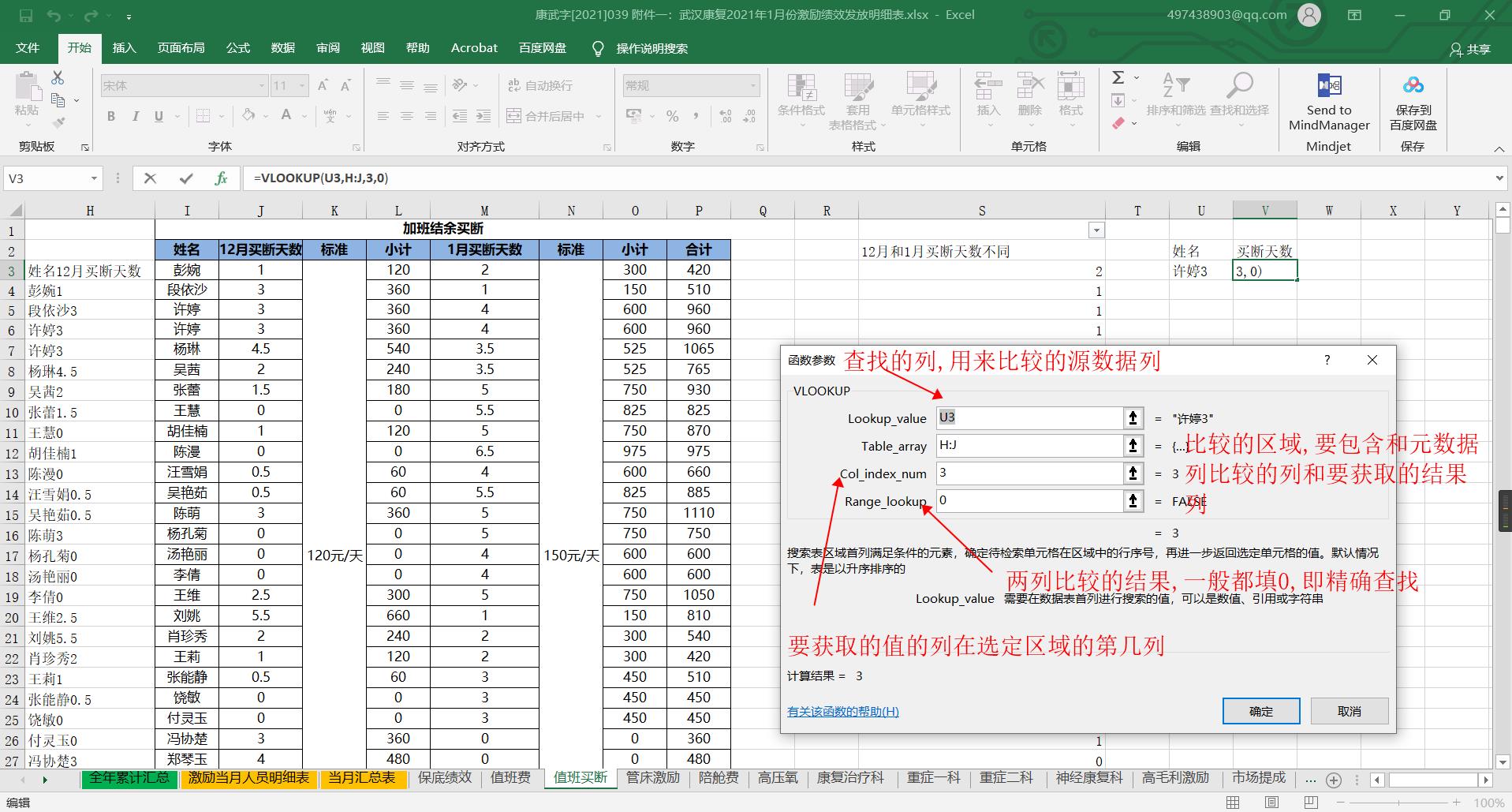Open the AutoSum dropdown arrow
1512x812 pixels.
[1137, 77]
